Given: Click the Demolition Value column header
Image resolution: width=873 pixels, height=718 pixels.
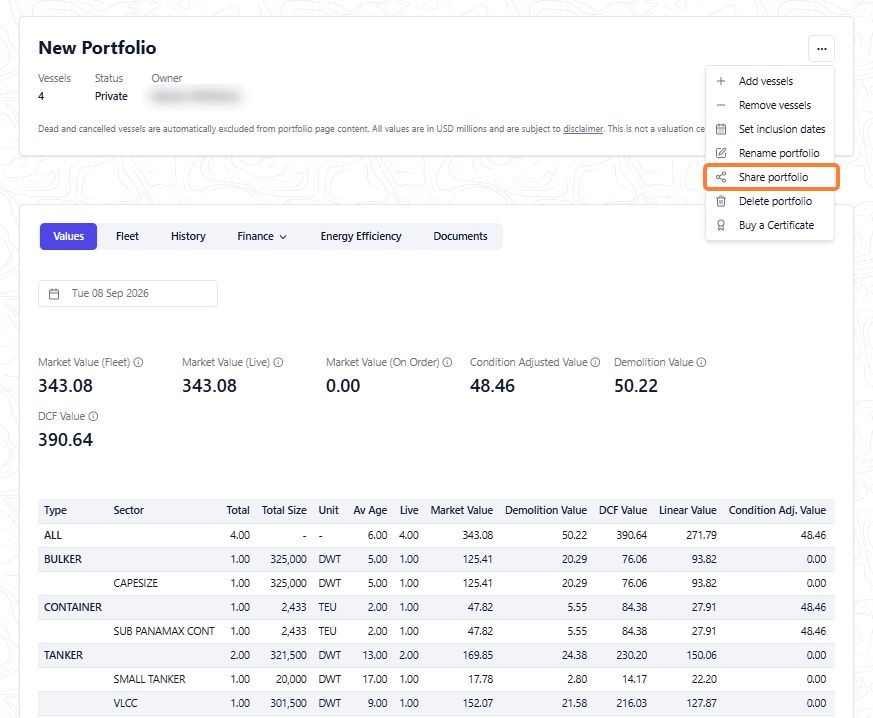Looking at the screenshot, I should point(546,510).
